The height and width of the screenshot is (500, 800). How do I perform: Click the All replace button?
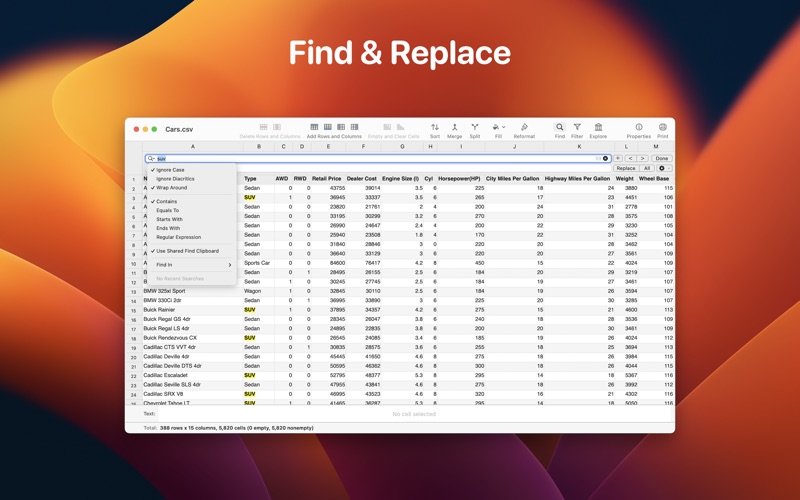[x=646, y=168]
